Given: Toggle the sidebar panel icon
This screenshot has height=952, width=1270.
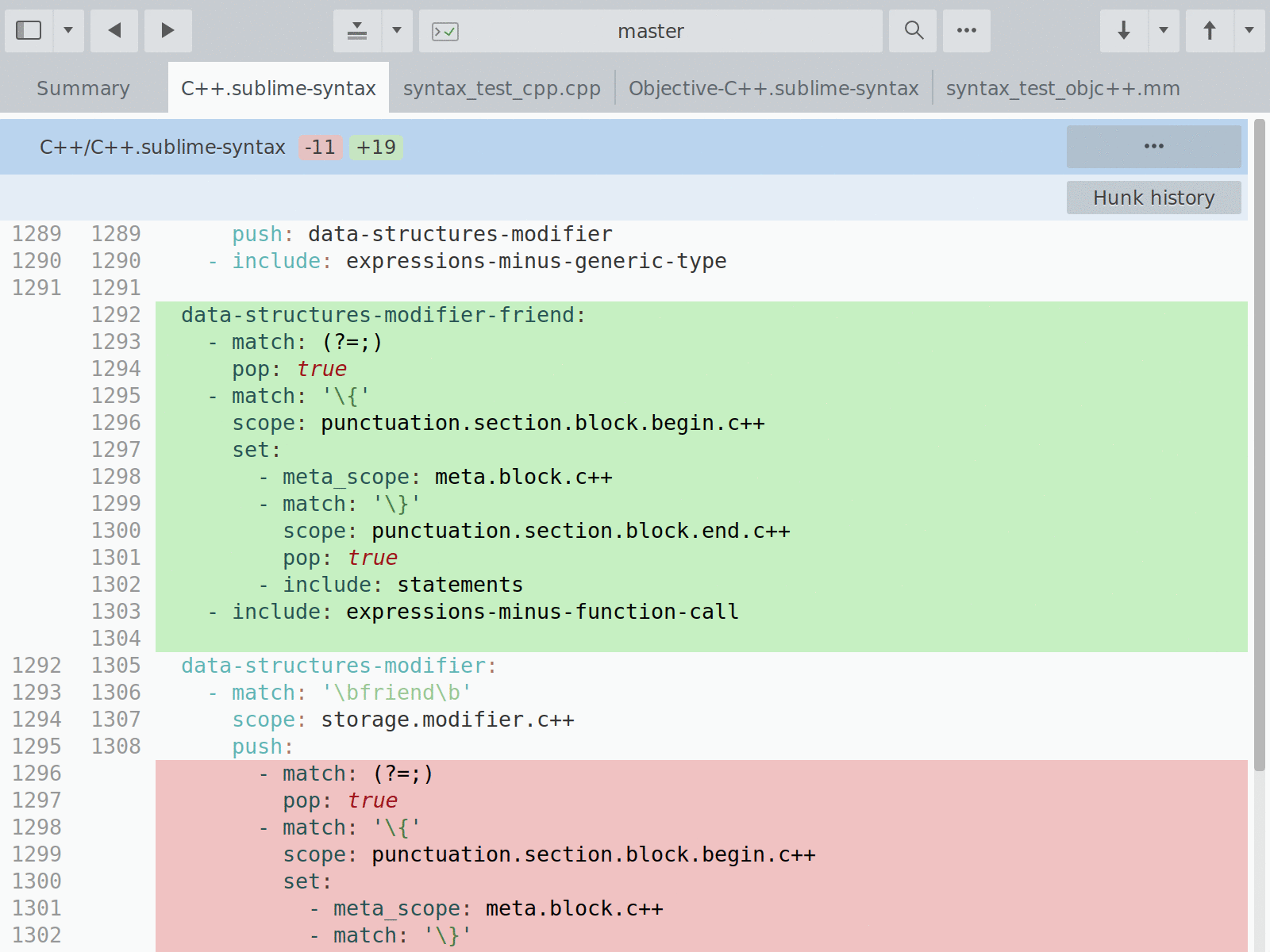Looking at the screenshot, I should click(29, 31).
